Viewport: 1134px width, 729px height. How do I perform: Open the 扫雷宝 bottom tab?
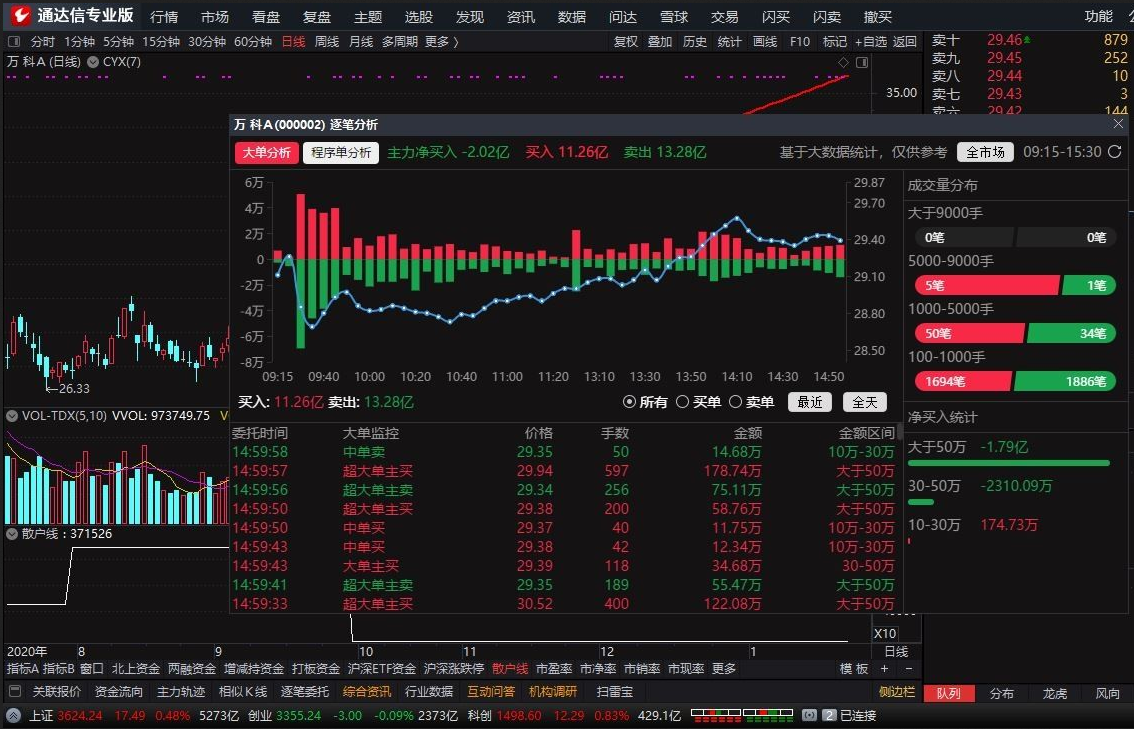(615, 692)
